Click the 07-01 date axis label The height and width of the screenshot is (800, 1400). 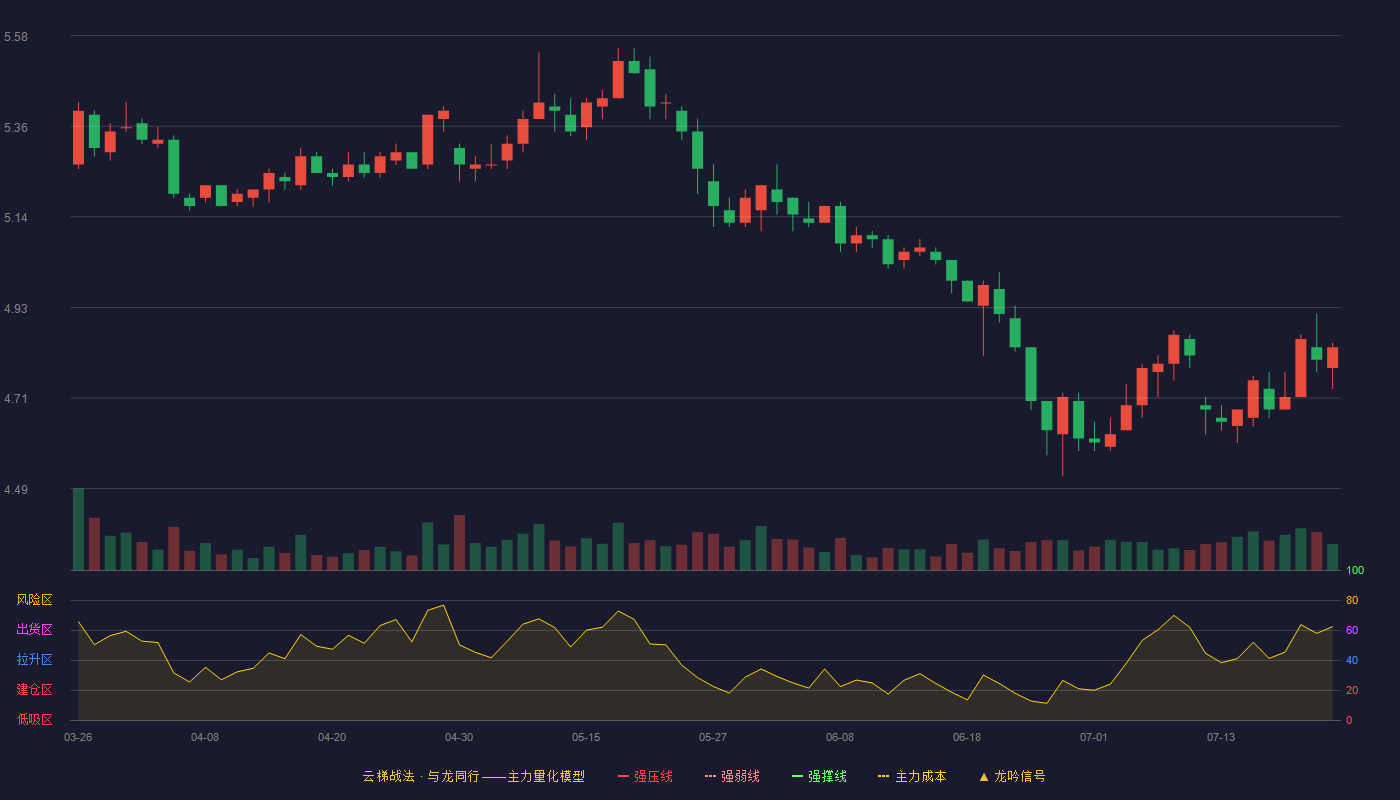pos(1094,737)
